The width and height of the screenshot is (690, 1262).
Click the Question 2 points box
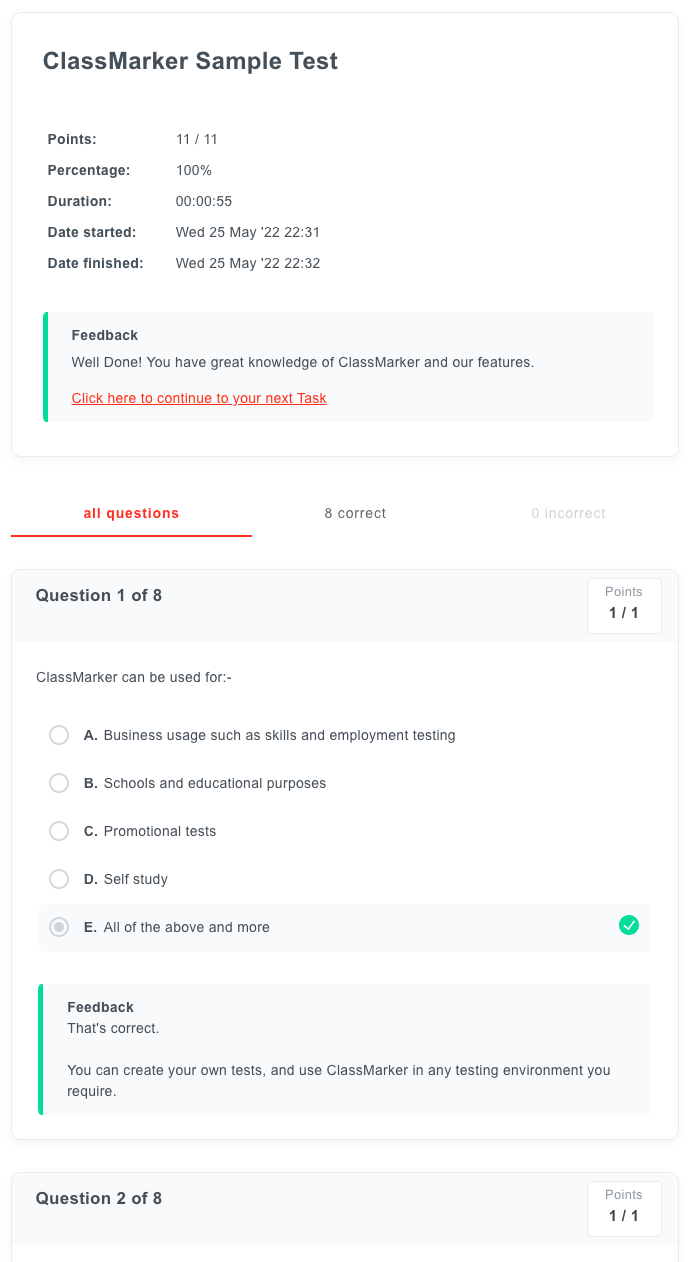pos(624,1208)
